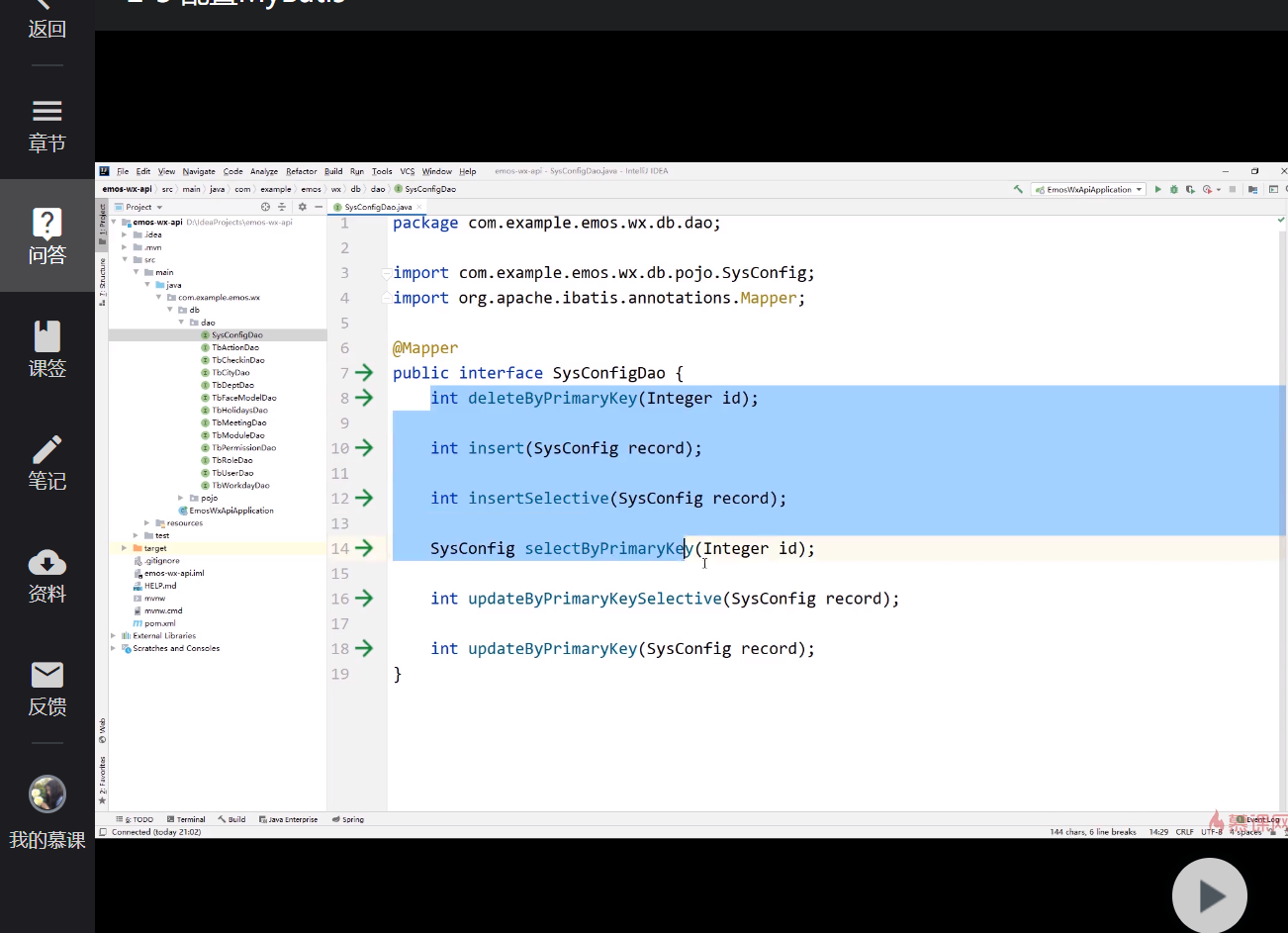Image resolution: width=1288 pixels, height=933 pixels.
Task: Hide the Project tool window with minus
Action: click(319, 207)
